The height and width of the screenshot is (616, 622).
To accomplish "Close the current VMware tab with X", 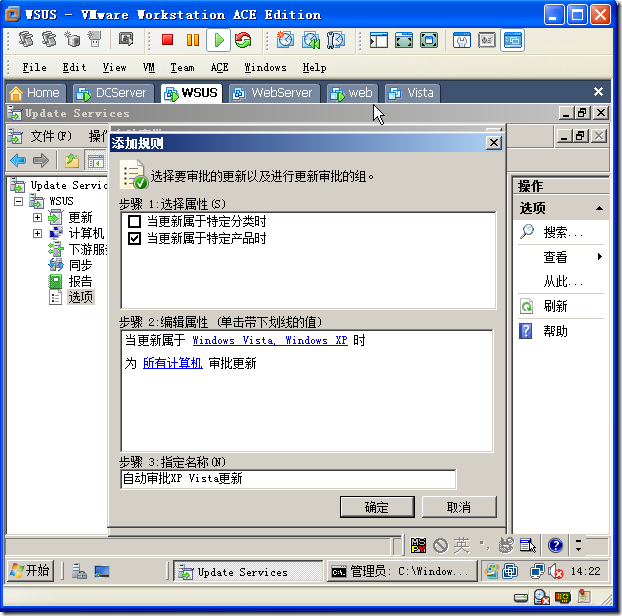I will coord(598,92).
